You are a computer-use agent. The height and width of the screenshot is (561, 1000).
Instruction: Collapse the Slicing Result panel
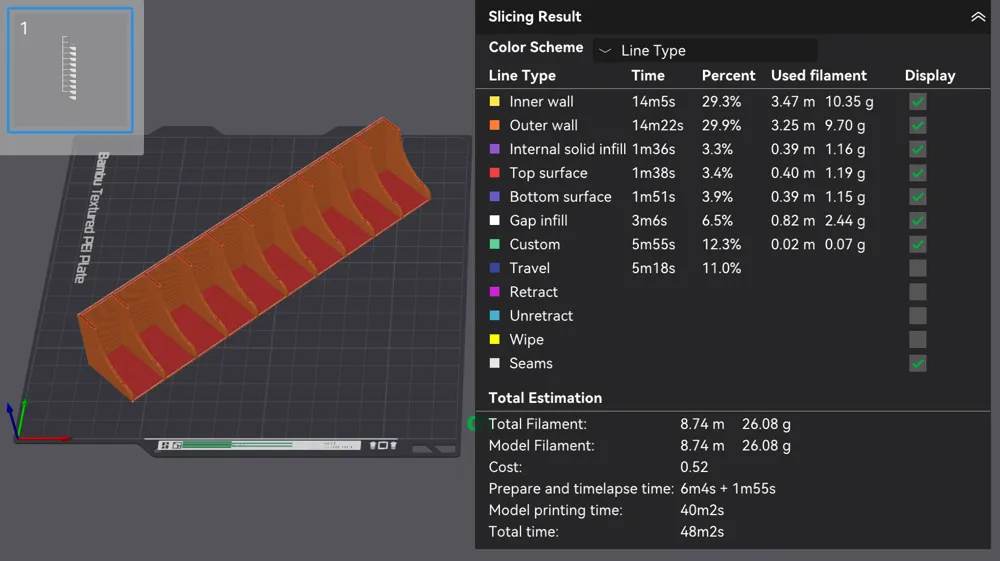click(978, 17)
